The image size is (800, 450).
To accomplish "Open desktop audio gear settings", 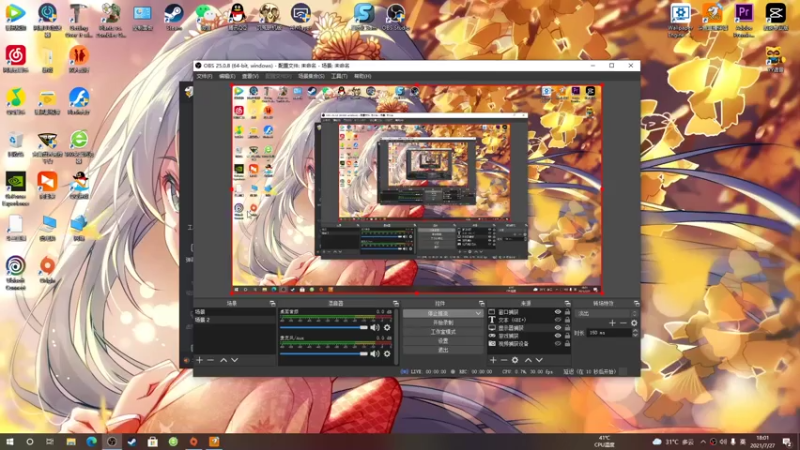I will pyautogui.click(x=387, y=328).
